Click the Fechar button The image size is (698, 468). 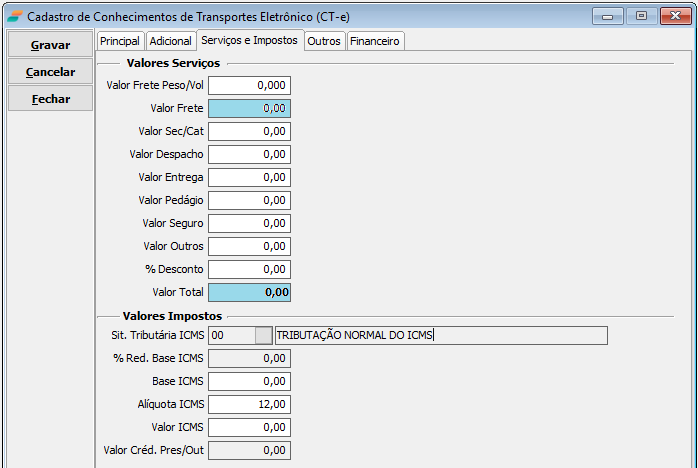point(50,99)
